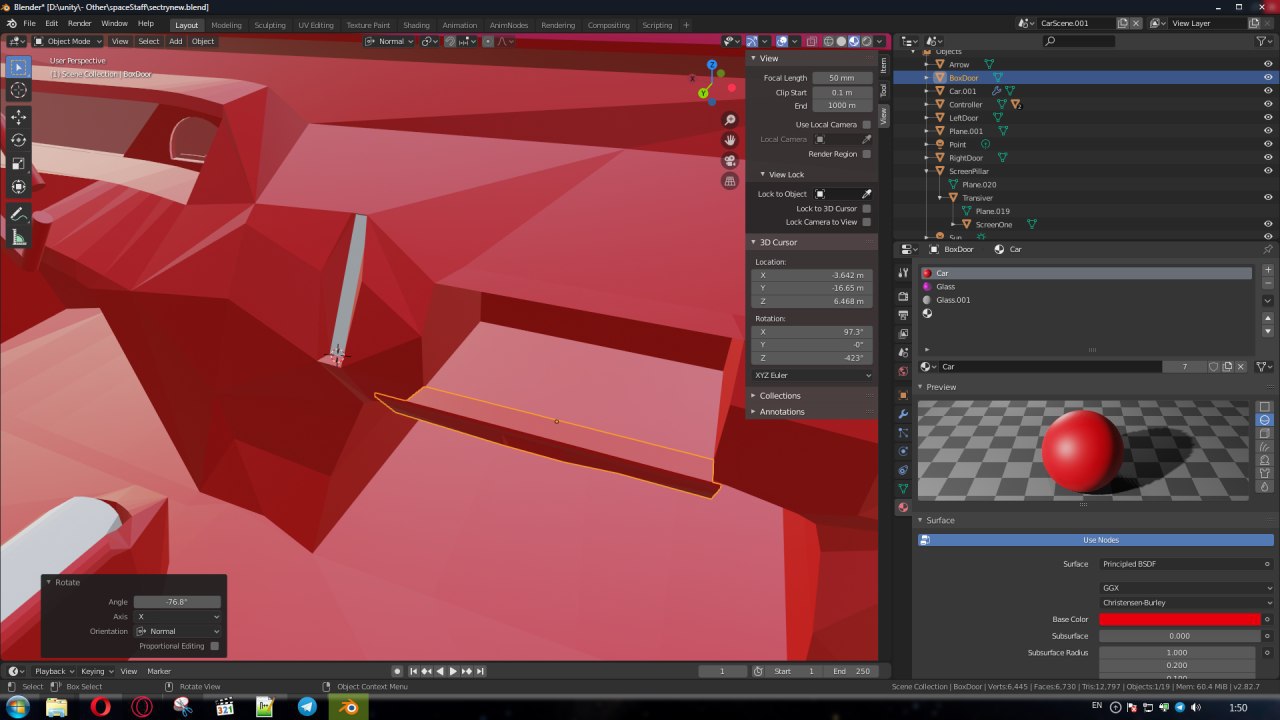Click the zoom view magnifier gizmo
The height and width of the screenshot is (720, 1280).
tap(730, 120)
